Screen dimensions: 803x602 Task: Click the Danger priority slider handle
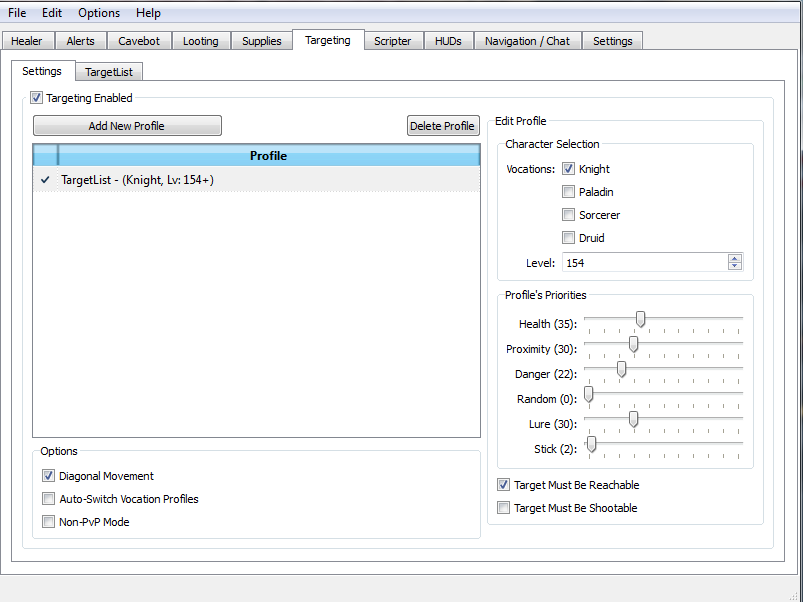(x=621, y=369)
